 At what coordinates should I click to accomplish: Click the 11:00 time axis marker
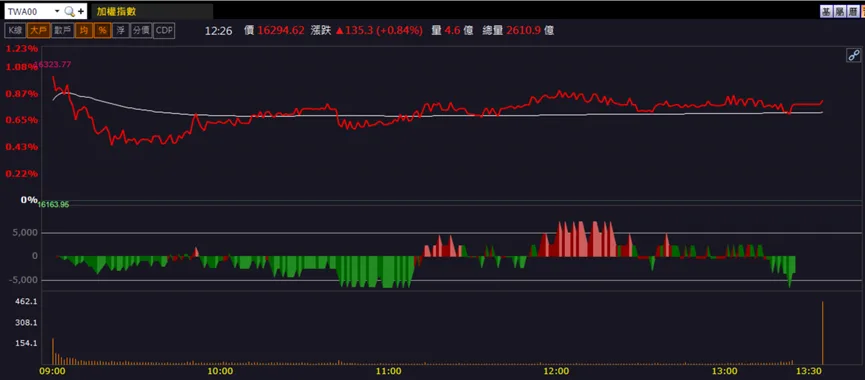[388, 371]
